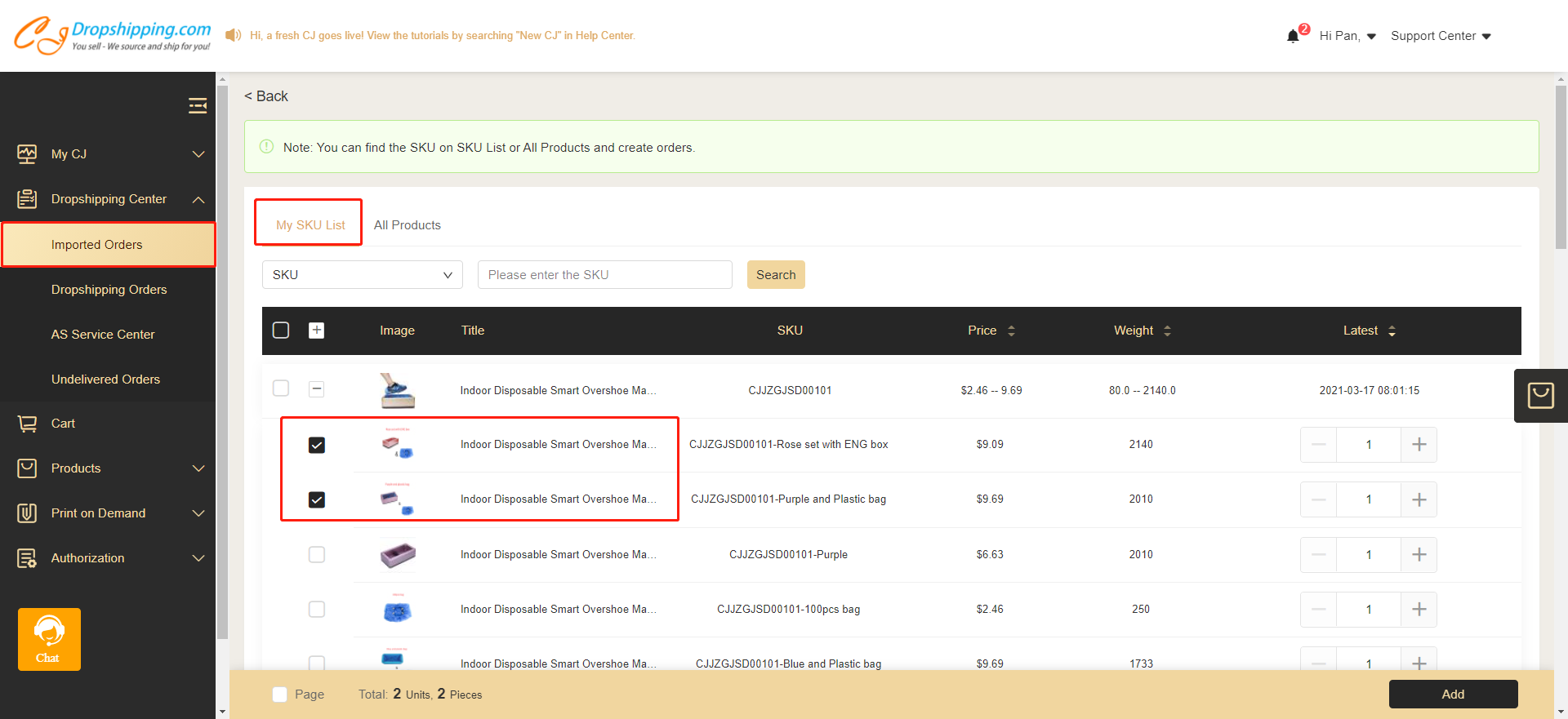This screenshot has width=1568, height=719.
Task: Collapse the sidebar with the menu icon
Action: click(x=198, y=105)
